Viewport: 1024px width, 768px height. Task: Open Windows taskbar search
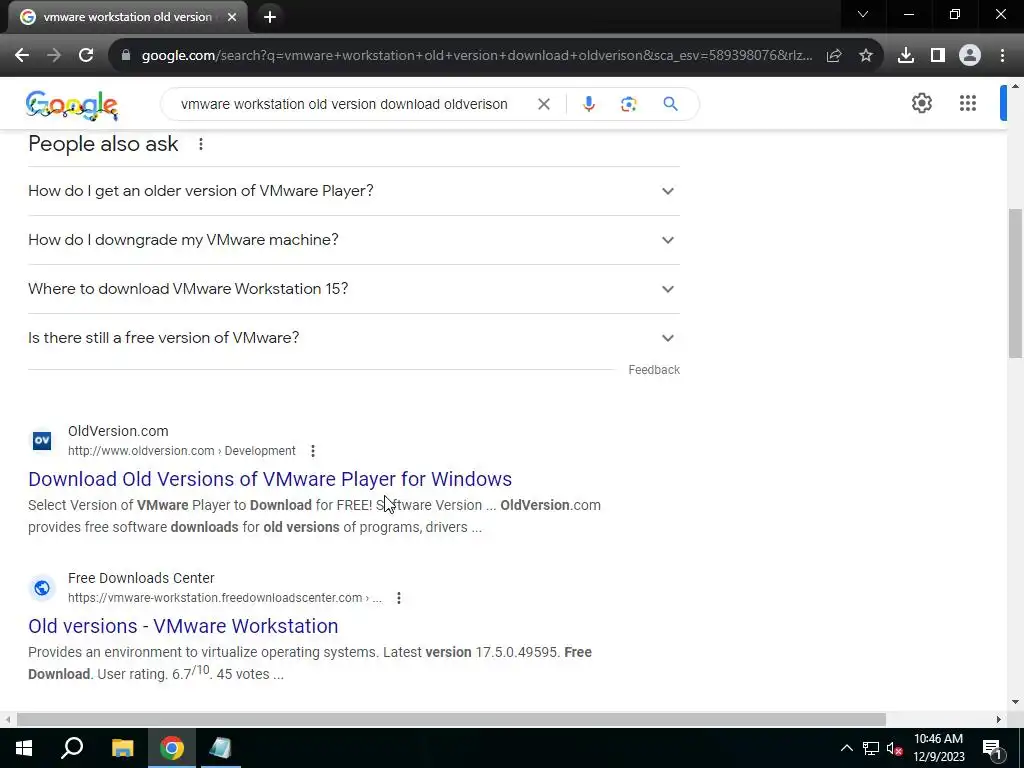pyautogui.click(x=72, y=748)
